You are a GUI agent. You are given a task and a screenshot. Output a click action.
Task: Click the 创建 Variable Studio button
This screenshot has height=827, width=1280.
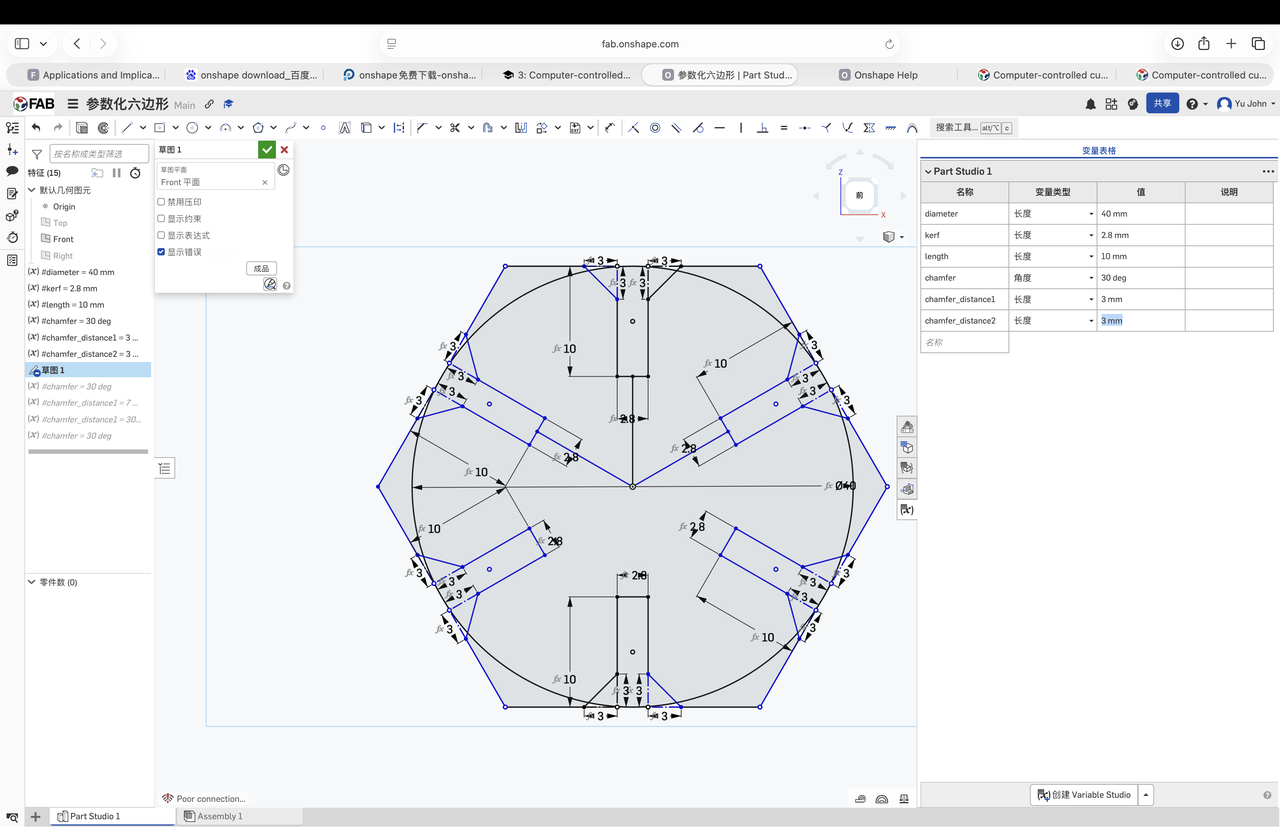[x=1084, y=795]
